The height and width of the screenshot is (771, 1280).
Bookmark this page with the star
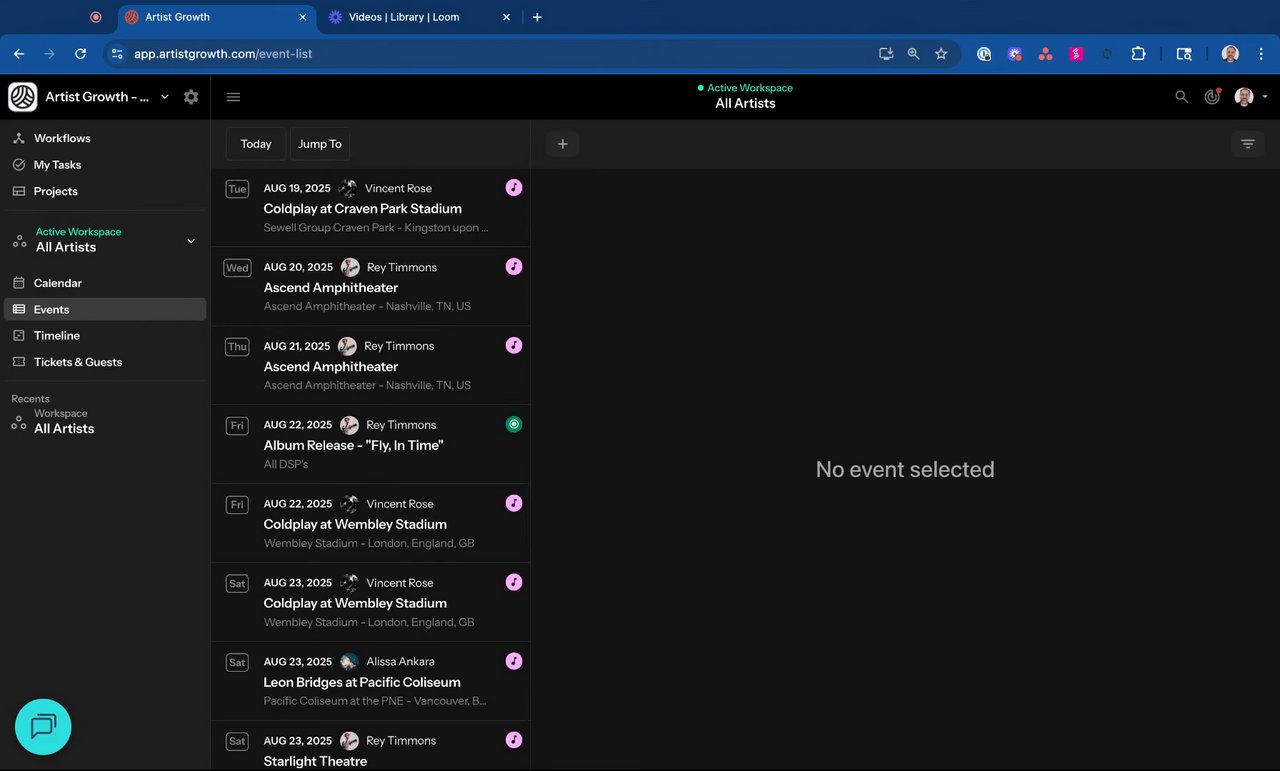point(941,54)
